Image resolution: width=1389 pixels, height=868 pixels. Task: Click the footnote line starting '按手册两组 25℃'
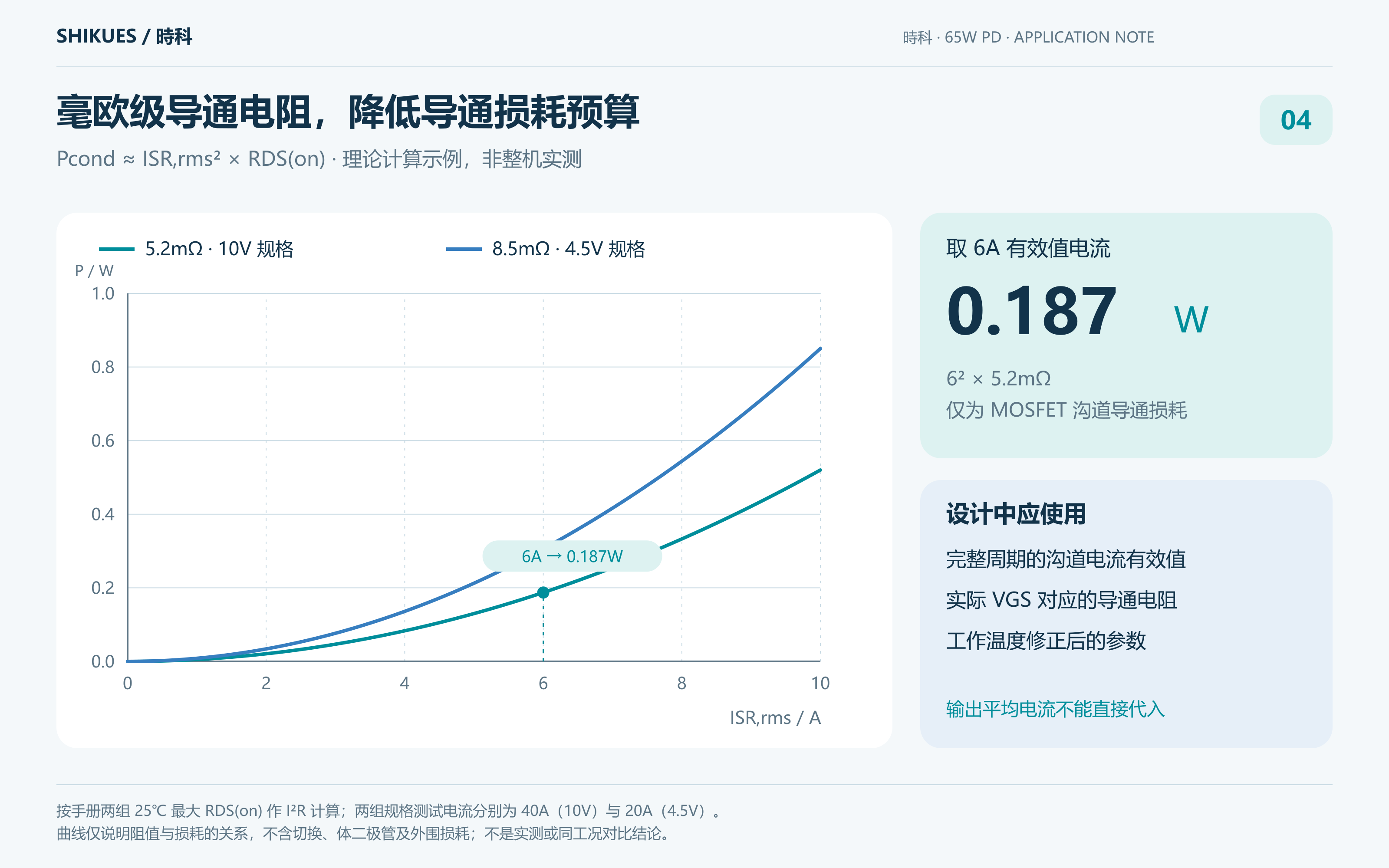(389, 811)
